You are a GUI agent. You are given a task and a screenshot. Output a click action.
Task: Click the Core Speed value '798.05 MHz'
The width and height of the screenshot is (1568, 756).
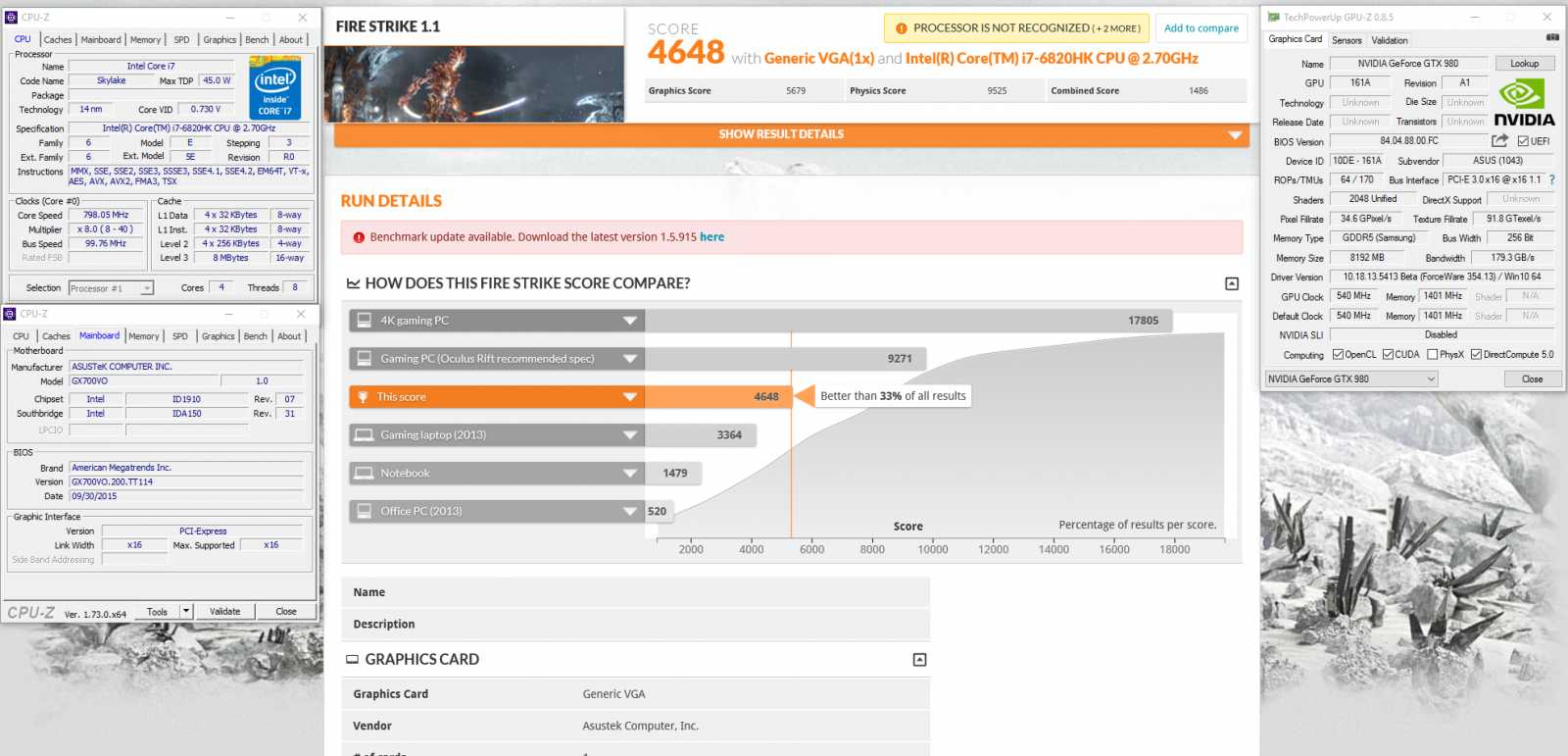pos(106,215)
